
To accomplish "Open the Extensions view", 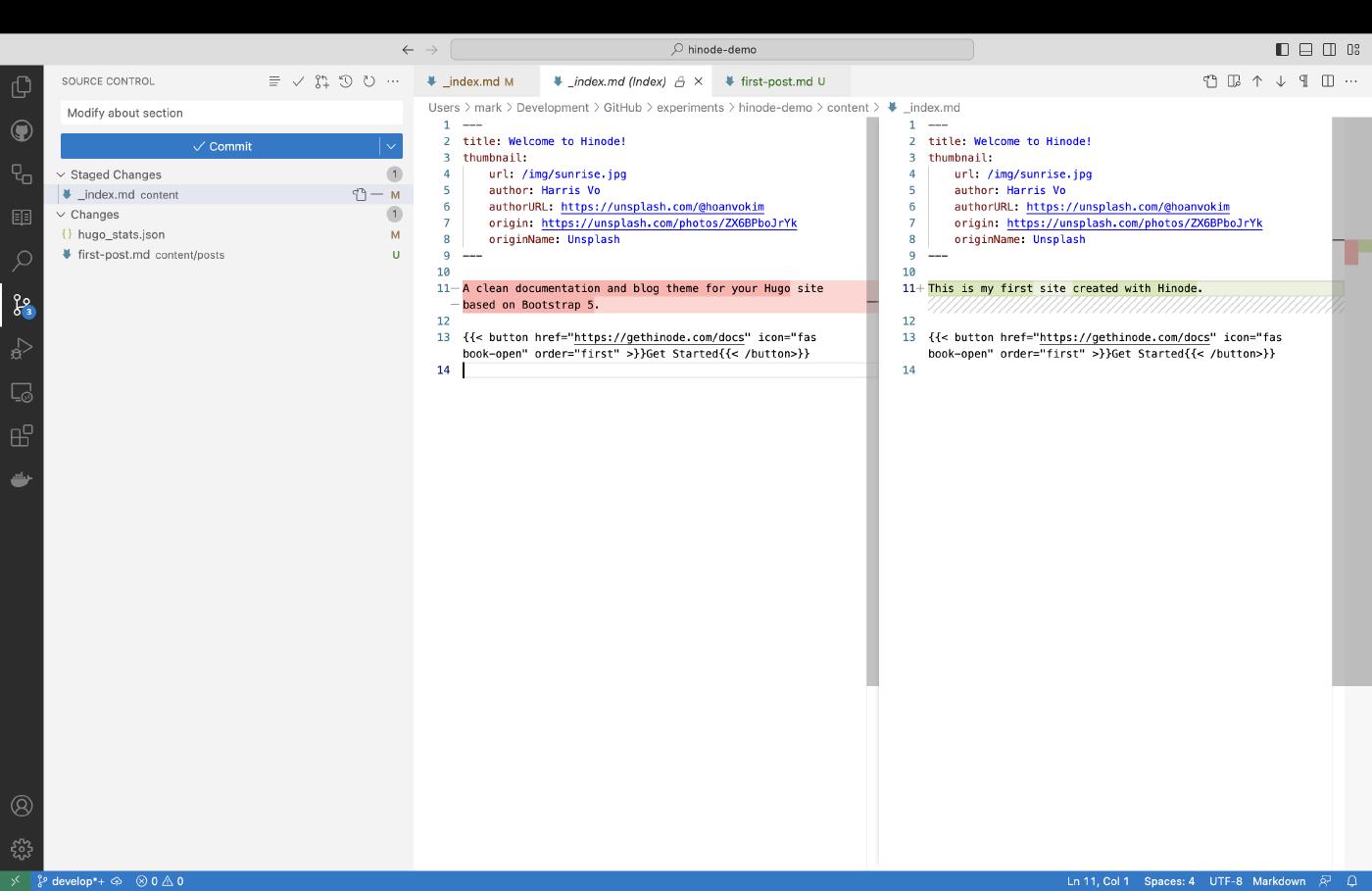I will [x=22, y=436].
